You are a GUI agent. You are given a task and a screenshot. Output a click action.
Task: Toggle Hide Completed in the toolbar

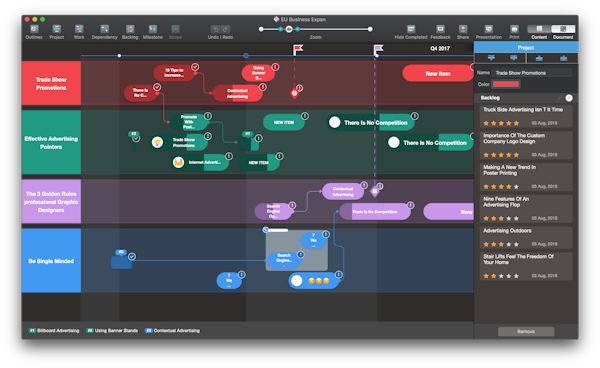click(411, 29)
